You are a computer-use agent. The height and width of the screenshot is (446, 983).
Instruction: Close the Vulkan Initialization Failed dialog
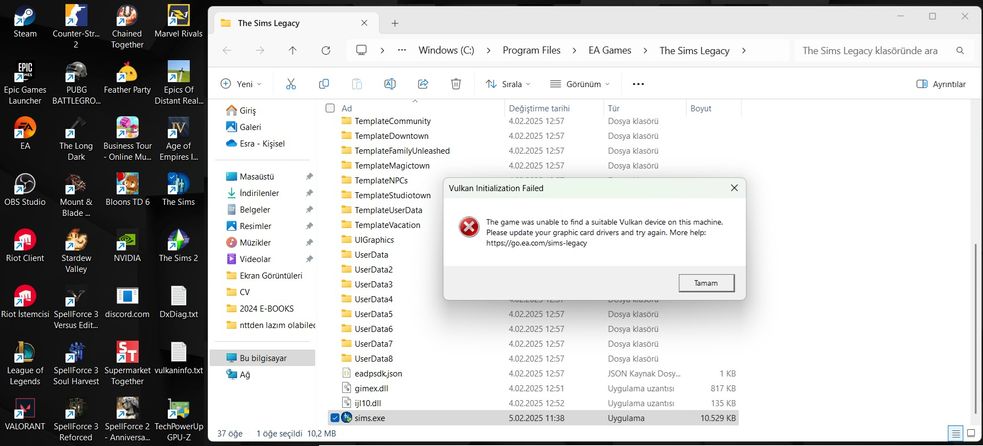(734, 188)
